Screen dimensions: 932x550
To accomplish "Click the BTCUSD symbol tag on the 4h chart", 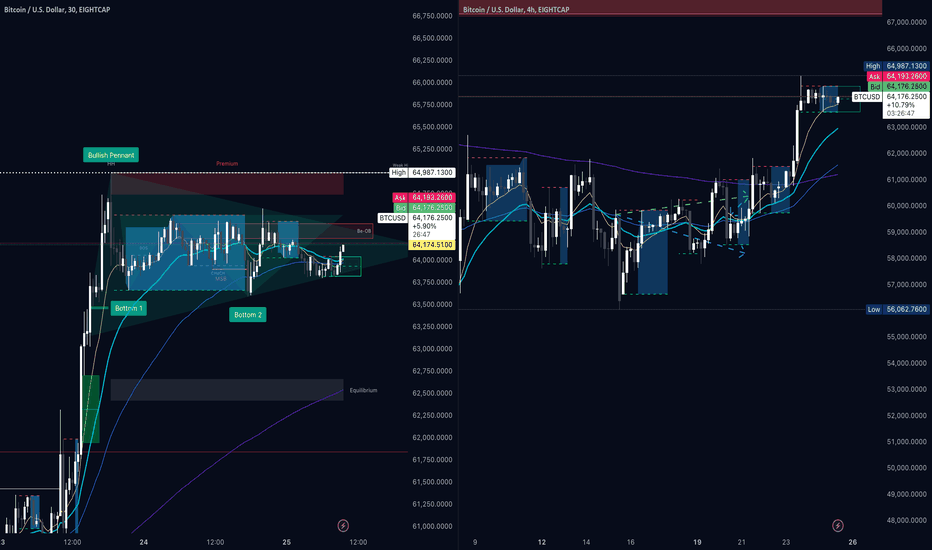I will pyautogui.click(x=867, y=96).
